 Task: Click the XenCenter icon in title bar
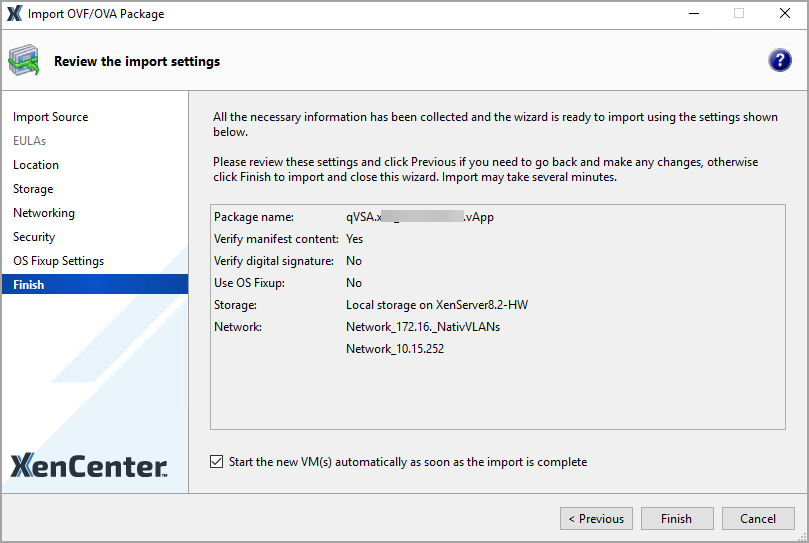(13, 14)
